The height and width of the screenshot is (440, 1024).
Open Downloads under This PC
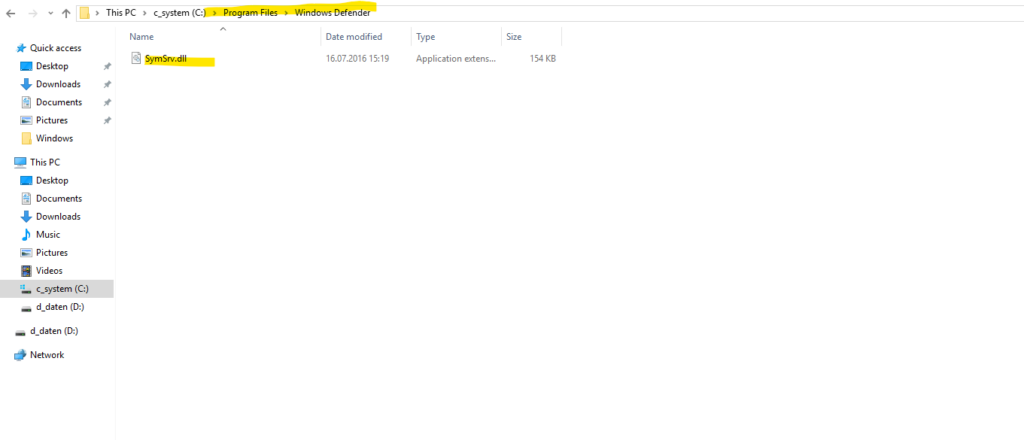[58, 216]
